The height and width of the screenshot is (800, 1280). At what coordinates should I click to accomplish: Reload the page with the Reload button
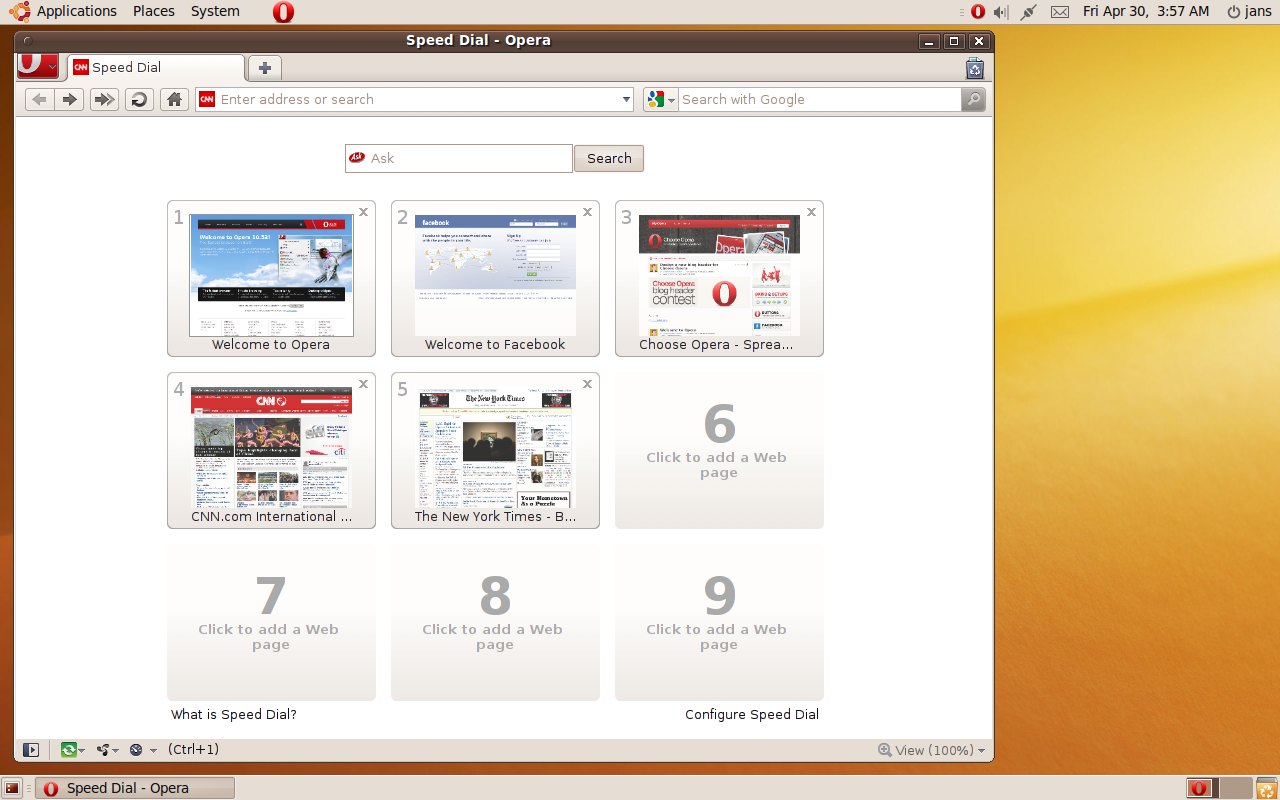coord(139,99)
